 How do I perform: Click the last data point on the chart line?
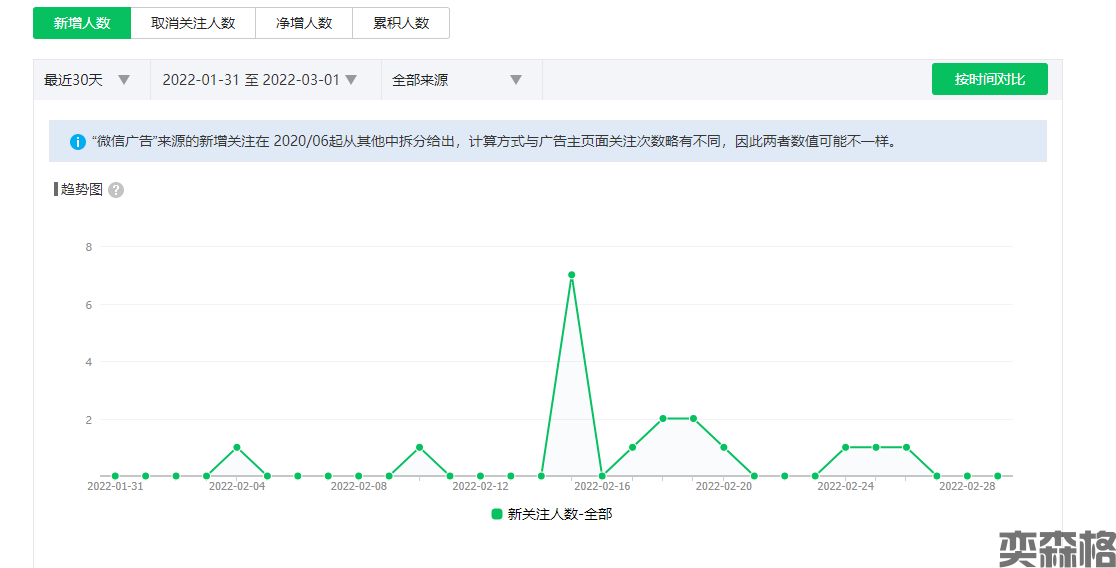(998, 476)
